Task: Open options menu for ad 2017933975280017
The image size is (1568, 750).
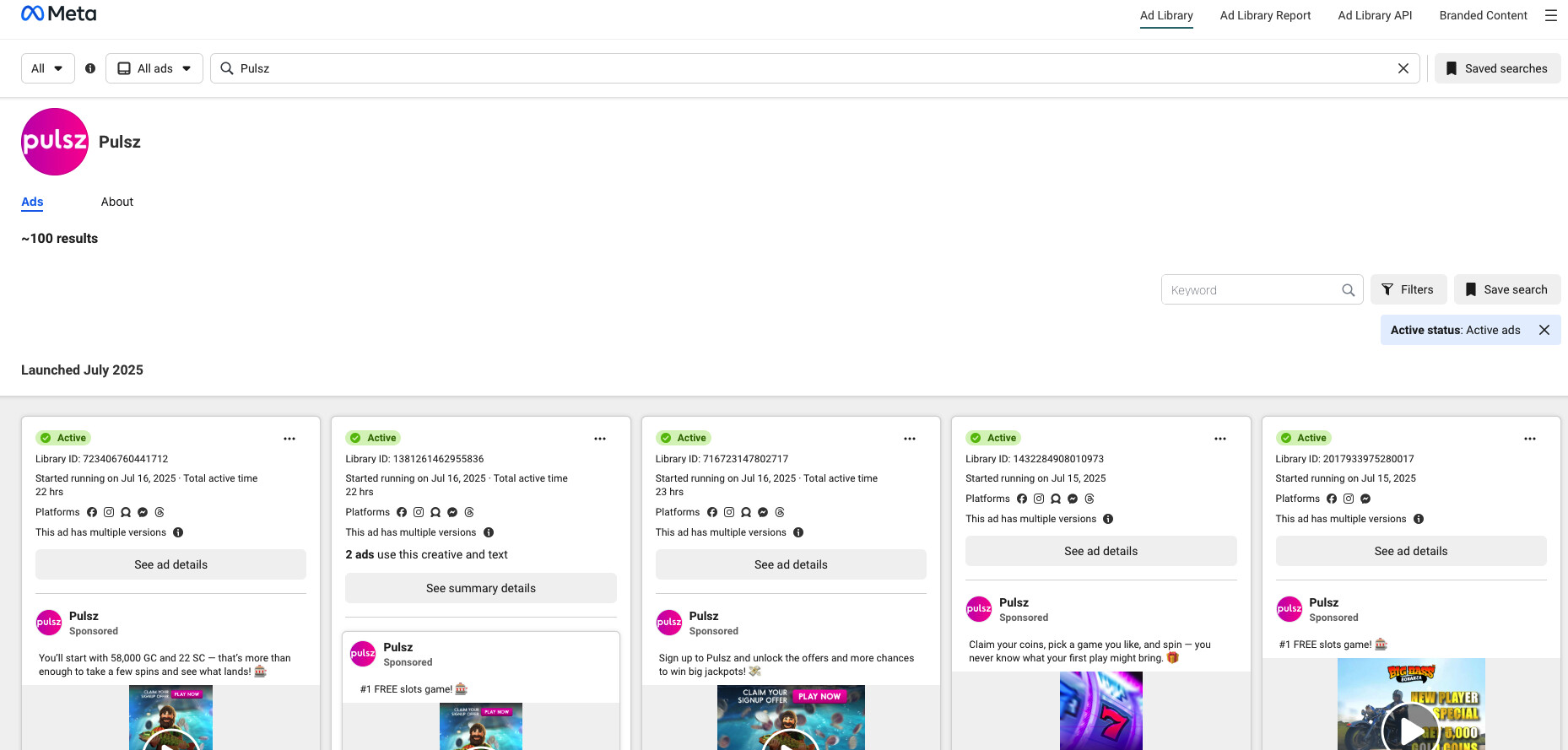Action: (1530, 439)
